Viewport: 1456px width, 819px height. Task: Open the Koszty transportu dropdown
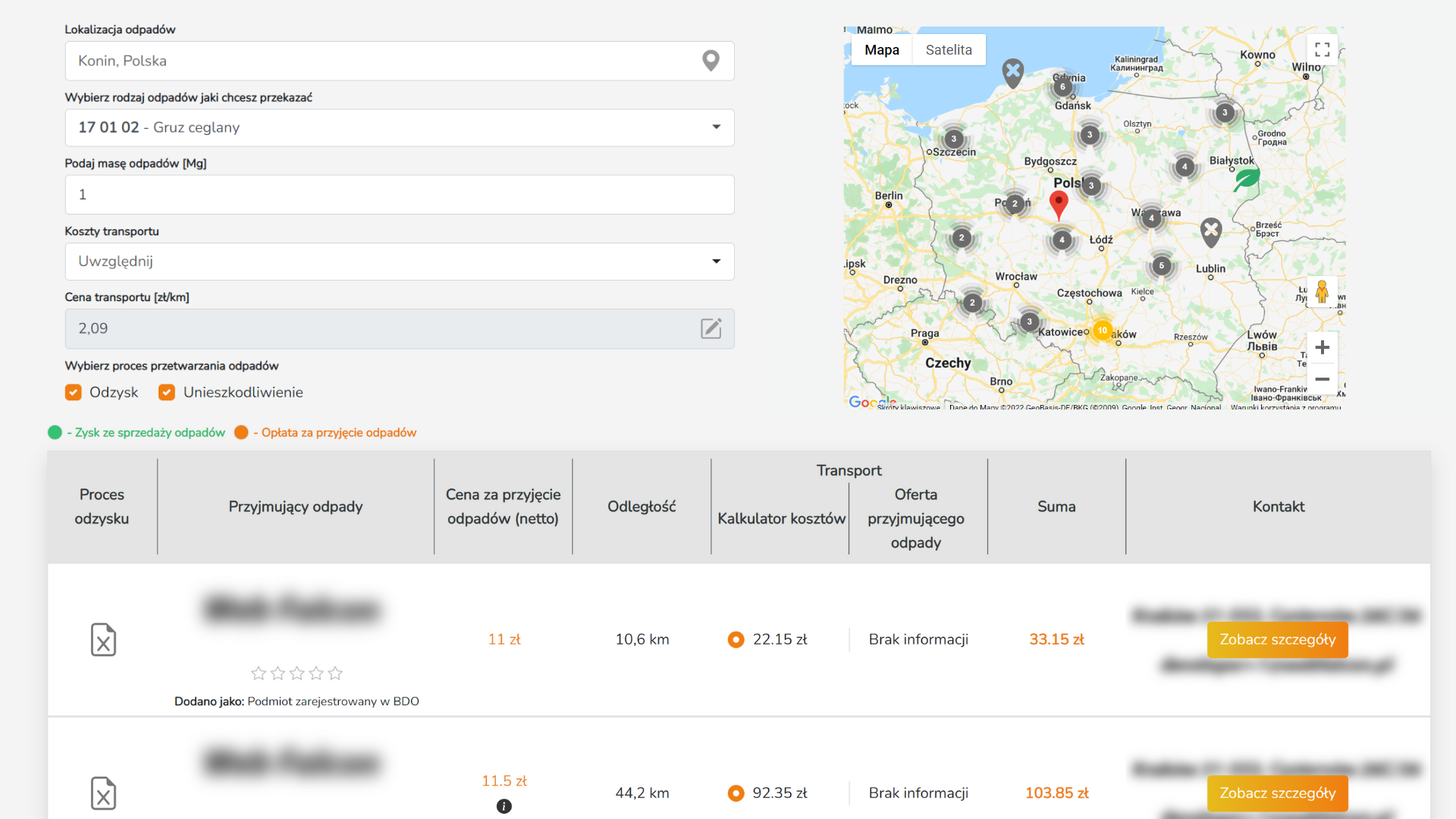(400, 262)
